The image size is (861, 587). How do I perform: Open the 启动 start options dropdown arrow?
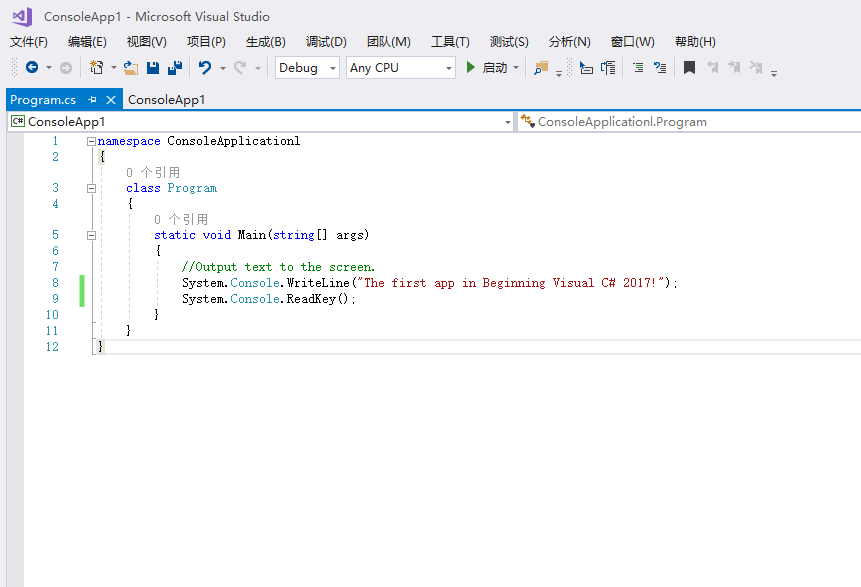coord(516,68)
